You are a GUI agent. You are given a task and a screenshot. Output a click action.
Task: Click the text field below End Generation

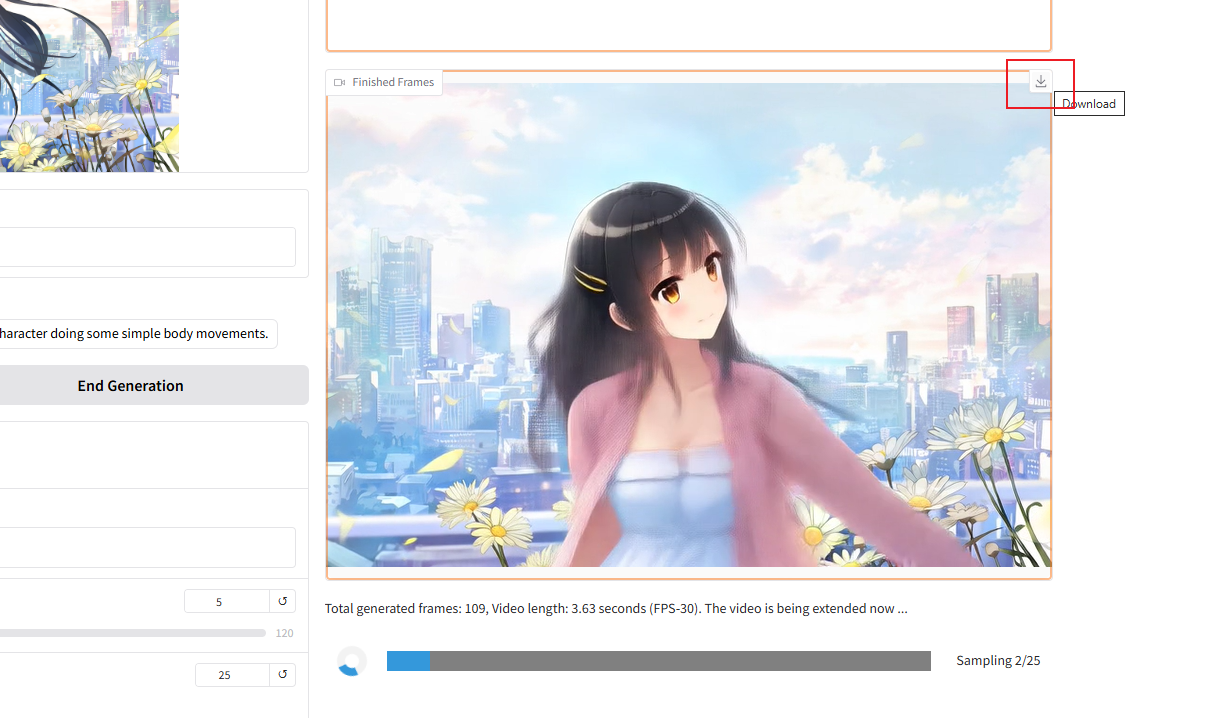pyautogui.click(x=147, y=547)
